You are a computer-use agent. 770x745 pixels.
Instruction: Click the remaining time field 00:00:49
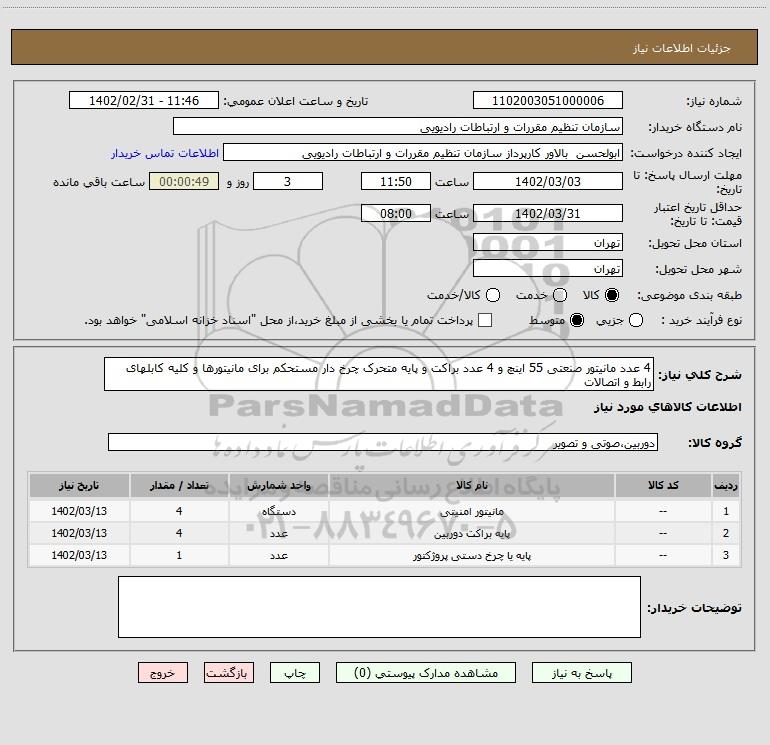(184, 181)
